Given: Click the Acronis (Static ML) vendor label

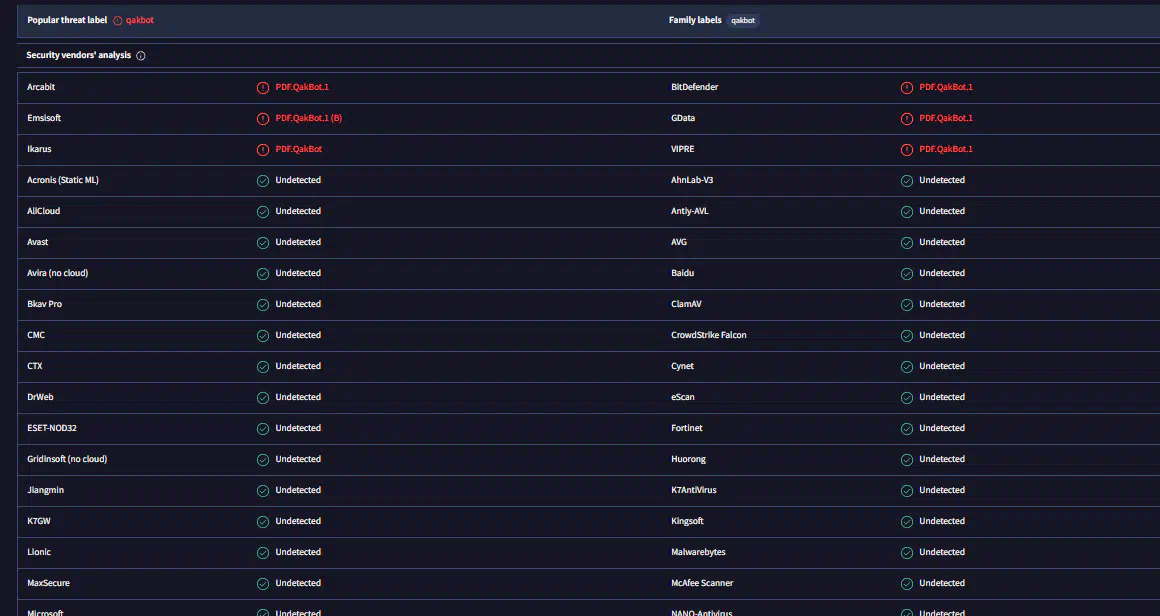Looking at the screenshot, I should pos(63,180).
